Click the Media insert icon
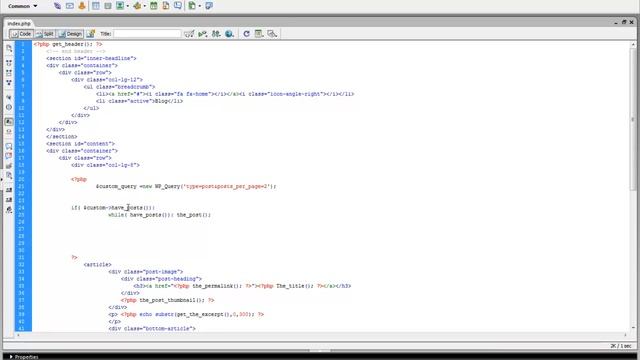The height and width of the screenshot is (360, 640). coord(137,6)
